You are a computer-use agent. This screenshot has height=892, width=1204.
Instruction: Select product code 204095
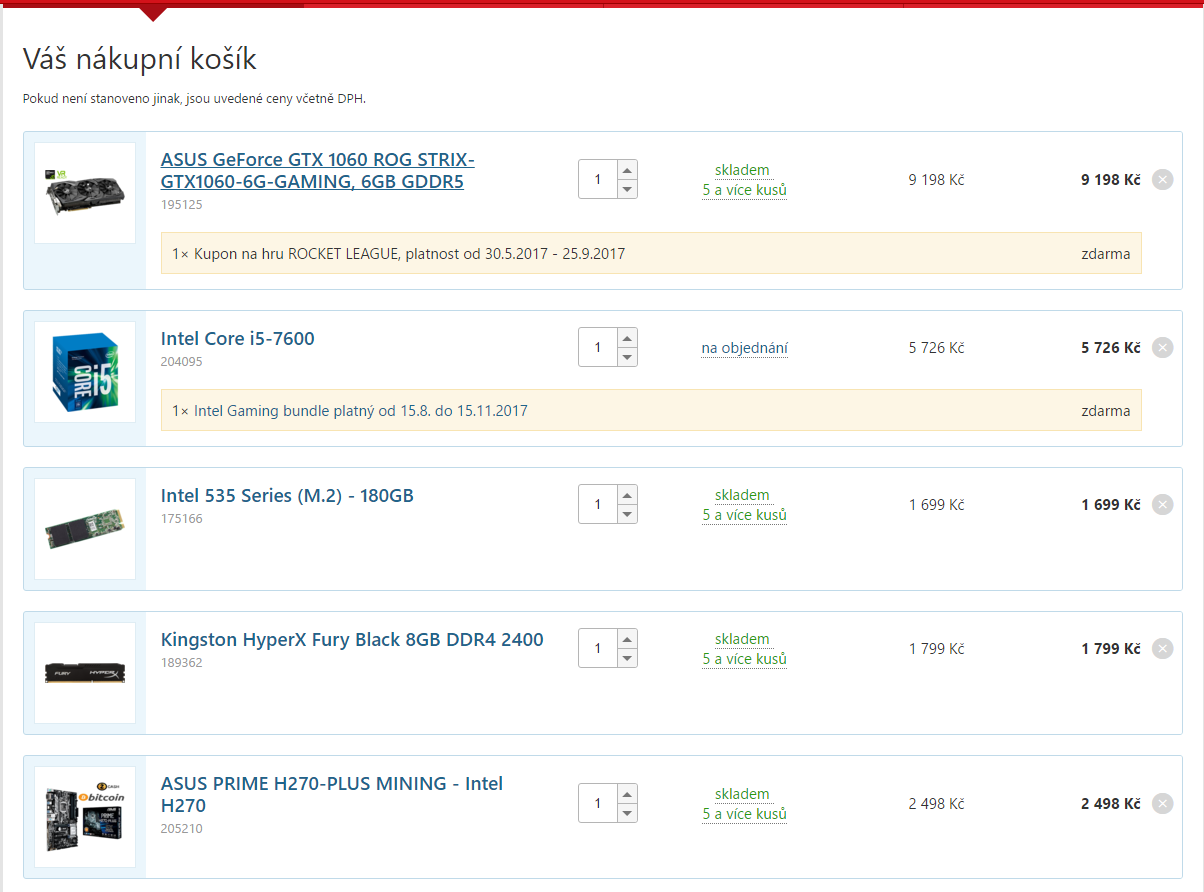[181, 362]
